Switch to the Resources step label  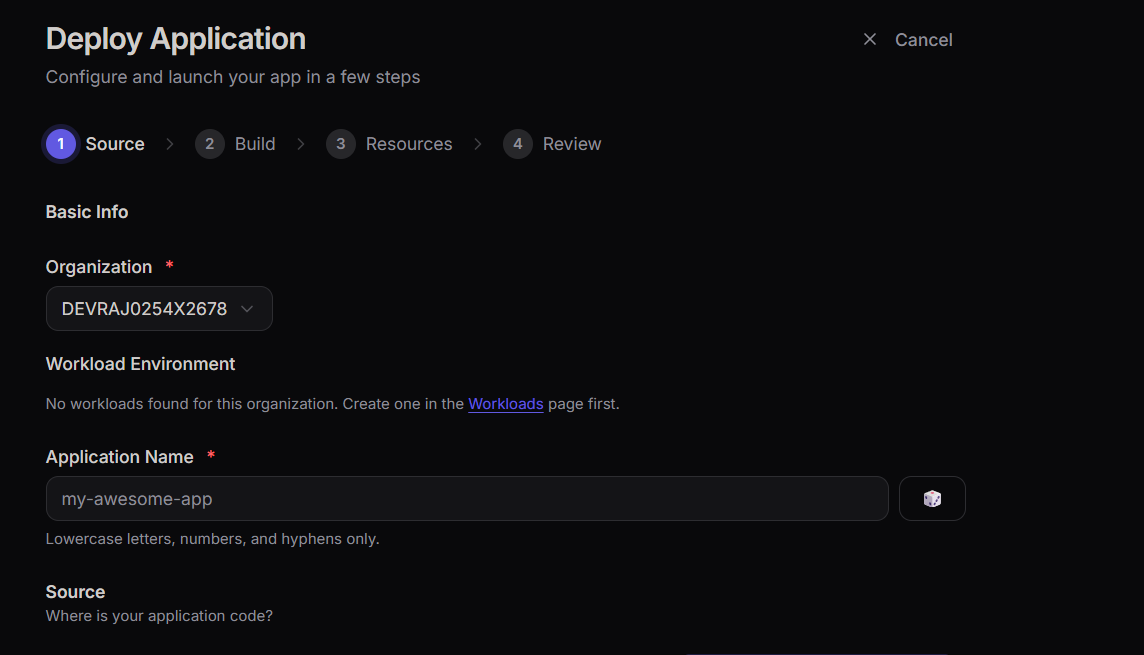(409, 144)
